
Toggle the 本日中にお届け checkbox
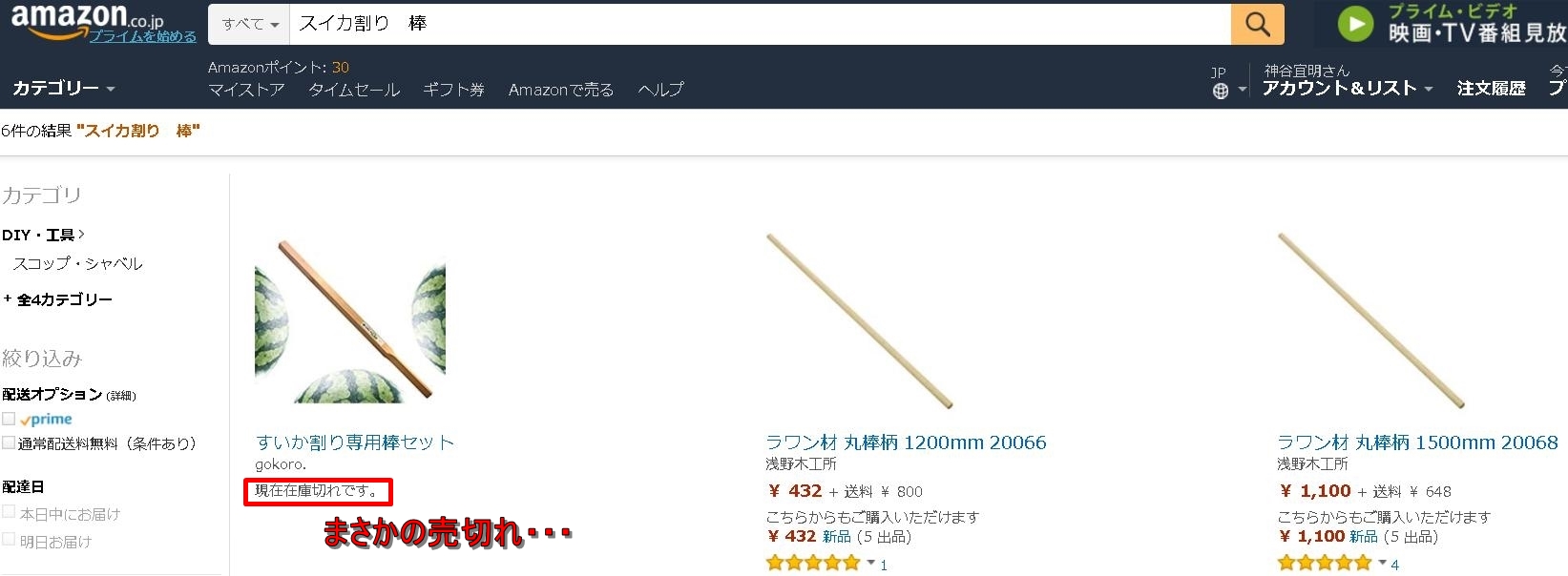point(9,512)
